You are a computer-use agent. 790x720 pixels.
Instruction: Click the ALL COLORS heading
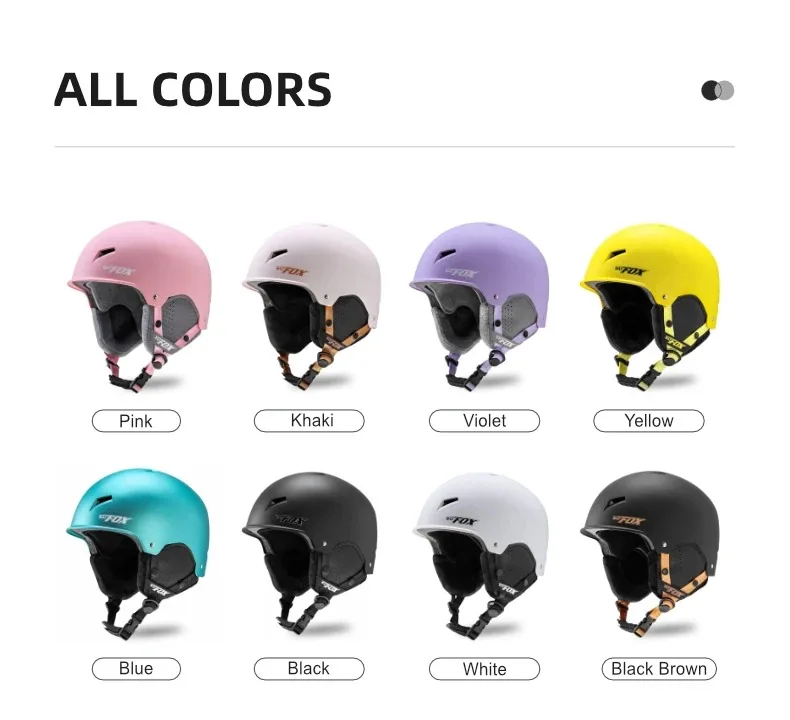pos(192,90)
